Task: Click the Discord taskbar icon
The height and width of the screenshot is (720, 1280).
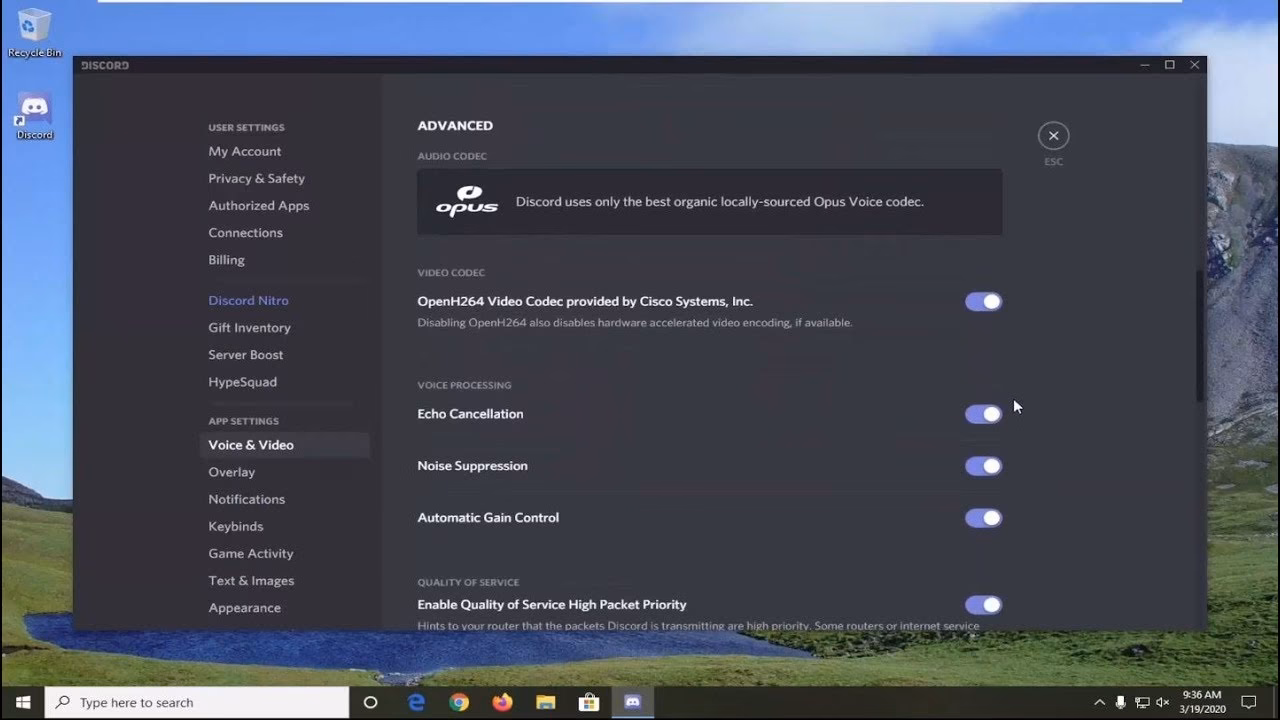Action: click(x=632, y=702)
